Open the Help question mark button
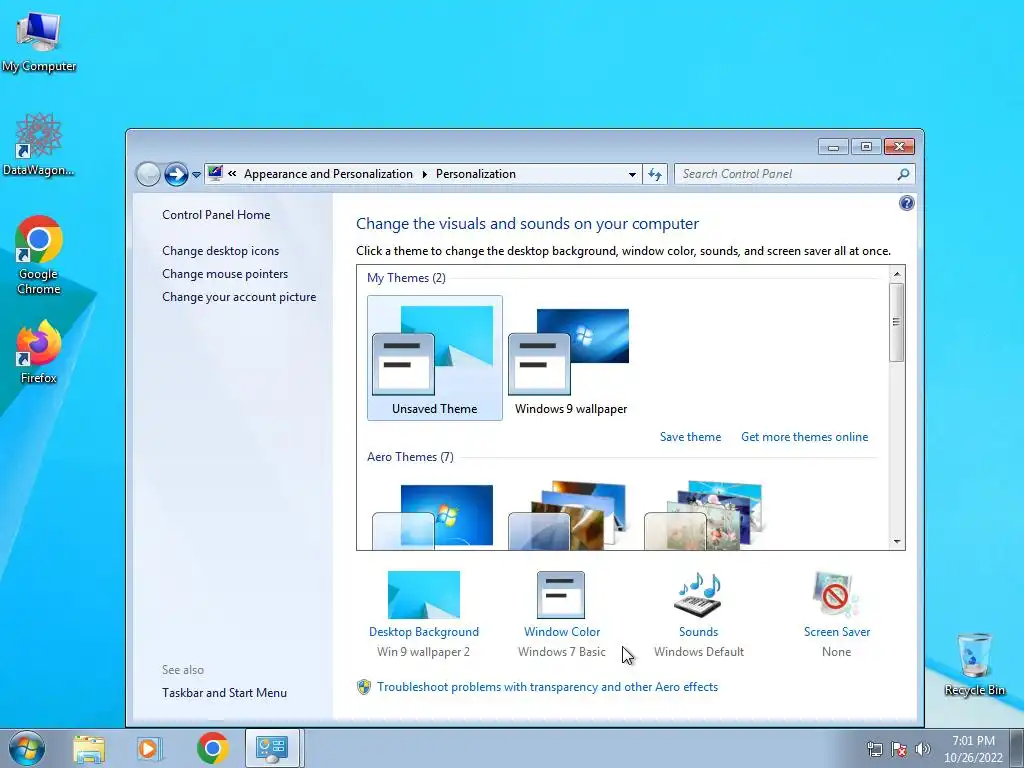Image resolution: width=1024 pixels, height=768 pixels. (906, 203)
